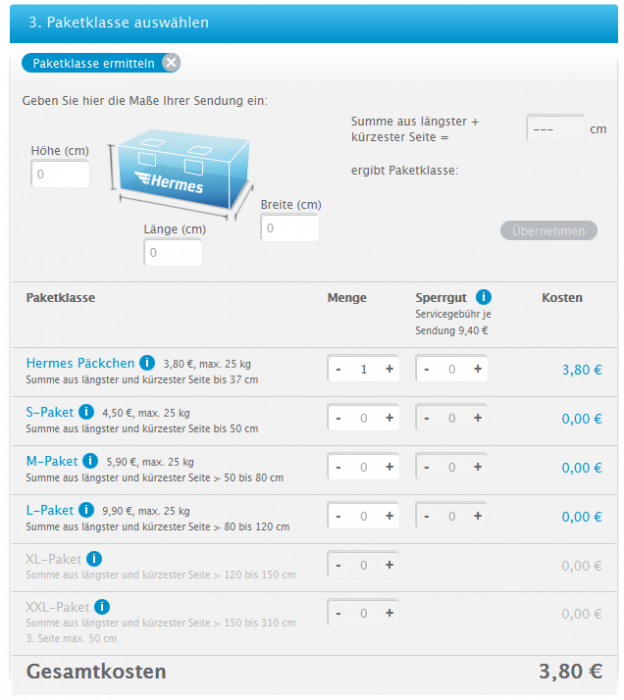Show info for XXL-Paket
The height and width of the screenshot is (700, 624).
pos(102,607)
